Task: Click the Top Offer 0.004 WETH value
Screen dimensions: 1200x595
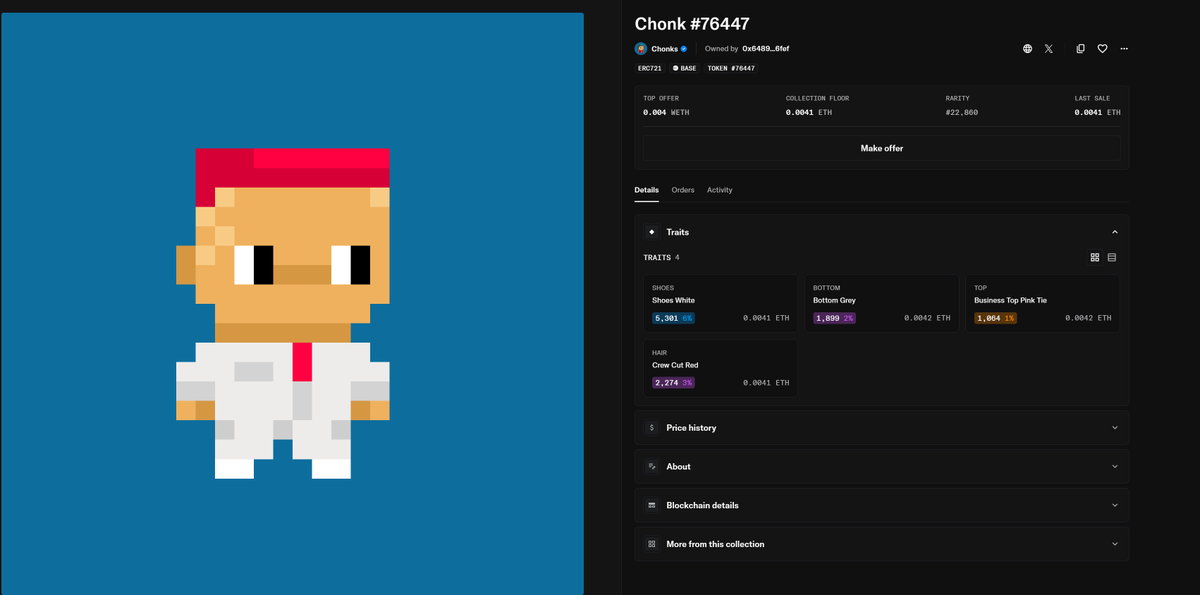Action: (x=666, y=112)
